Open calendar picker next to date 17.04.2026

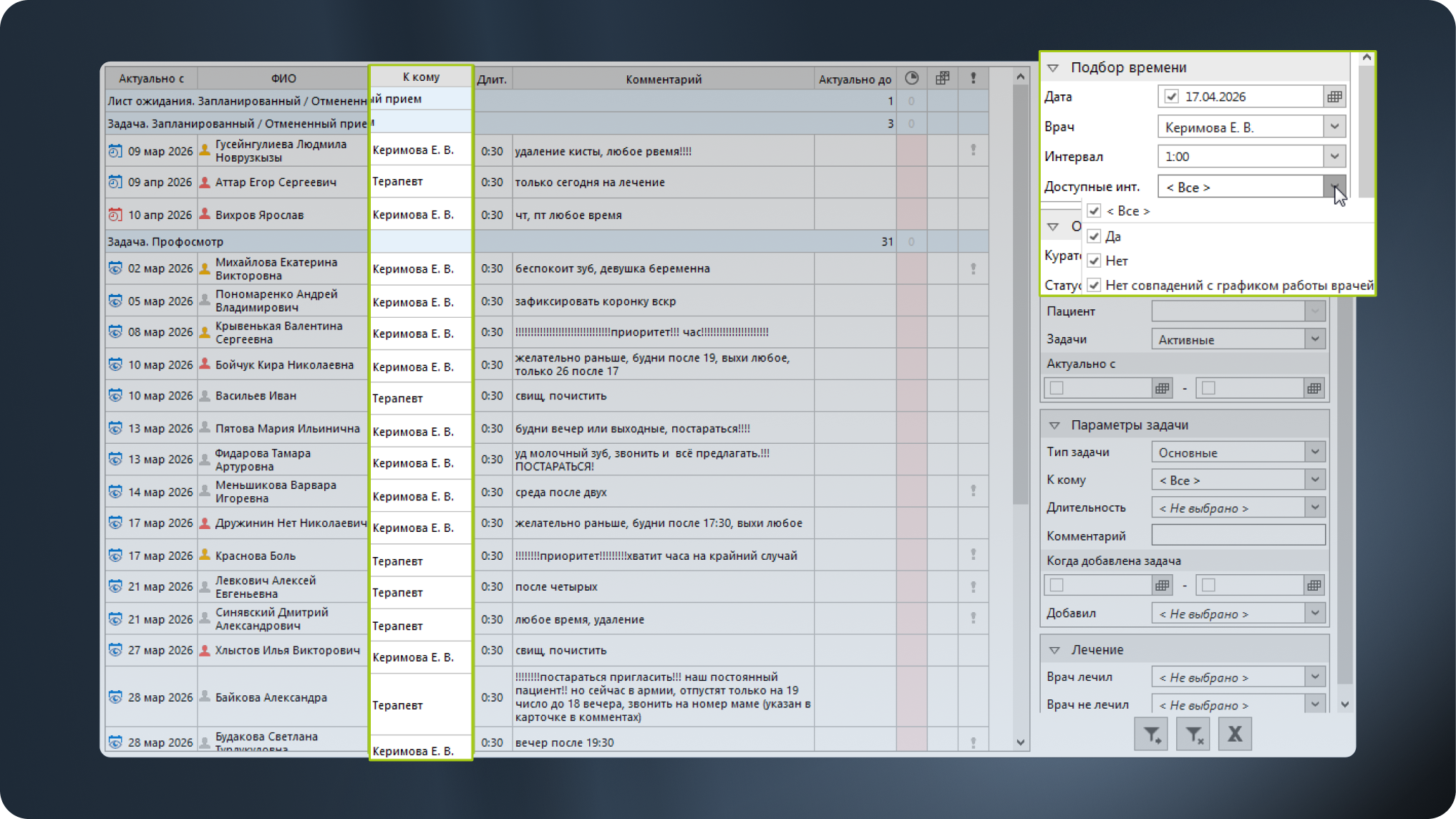(x=1334, y=97)
